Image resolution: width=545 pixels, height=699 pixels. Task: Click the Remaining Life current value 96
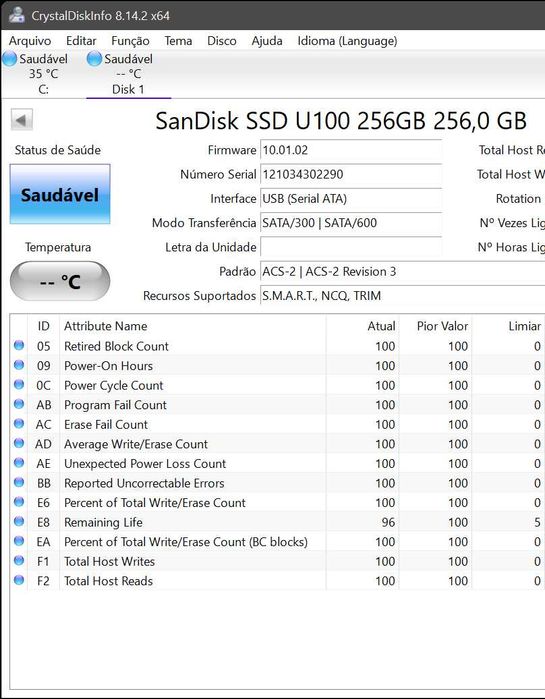[x=388, y=522]
